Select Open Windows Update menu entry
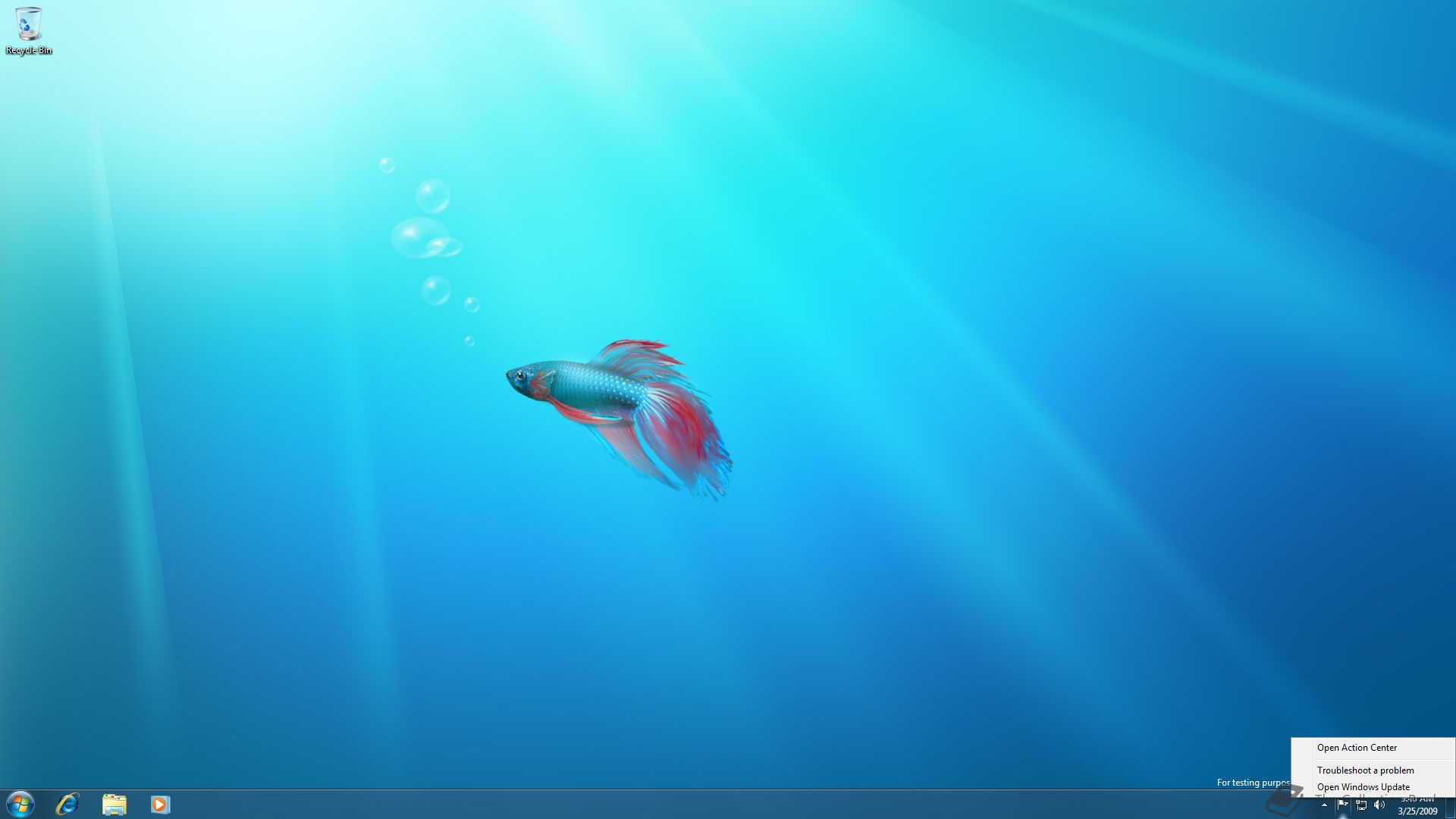Screen dimensions: 1456x819 pyautogui.click(x=1373, y=787)
